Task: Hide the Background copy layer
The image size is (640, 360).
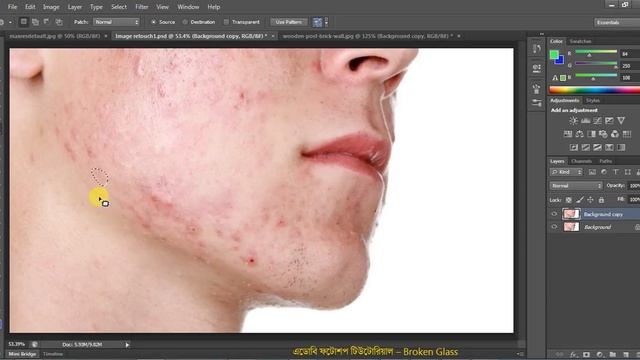Action: (554, 214)
